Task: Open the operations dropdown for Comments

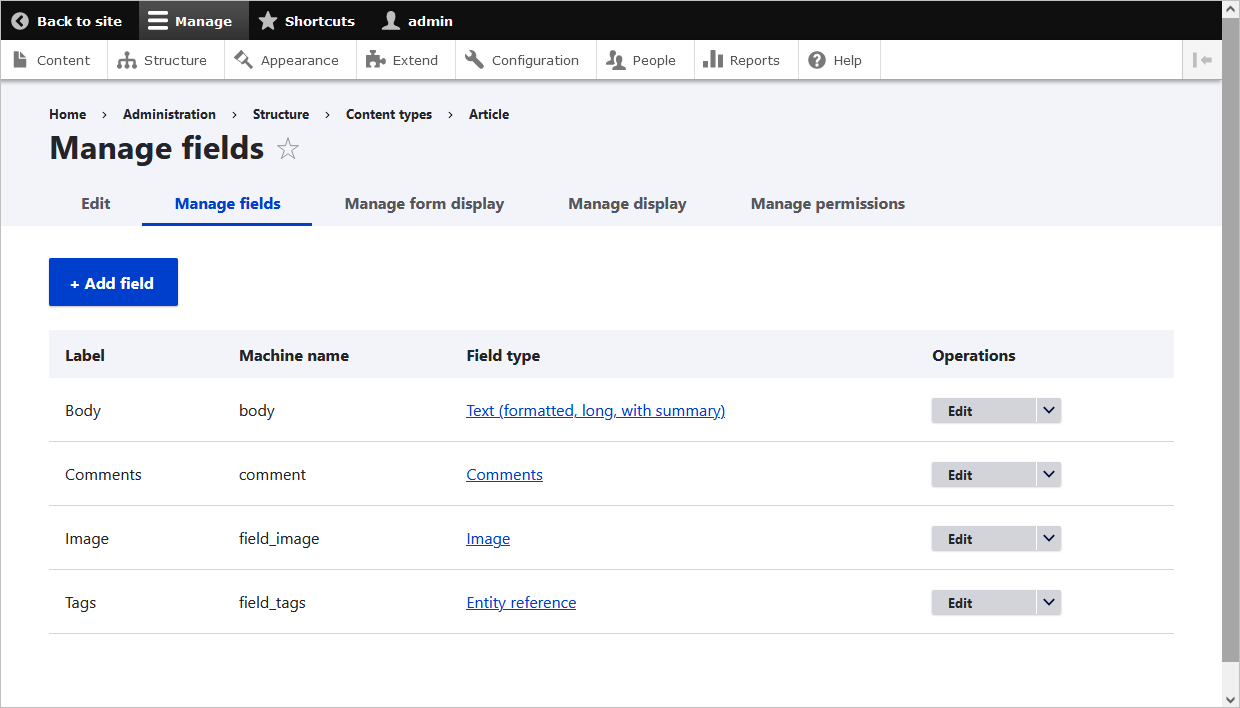Action: [x=1048, y=474]
